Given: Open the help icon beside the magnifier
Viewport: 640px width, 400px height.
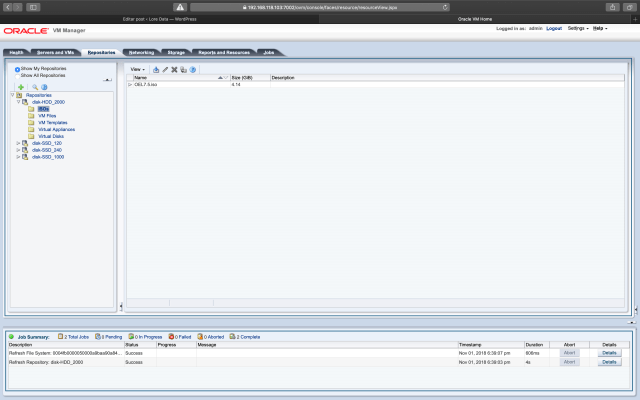Looking at the screenshot, I should (44, 87).
